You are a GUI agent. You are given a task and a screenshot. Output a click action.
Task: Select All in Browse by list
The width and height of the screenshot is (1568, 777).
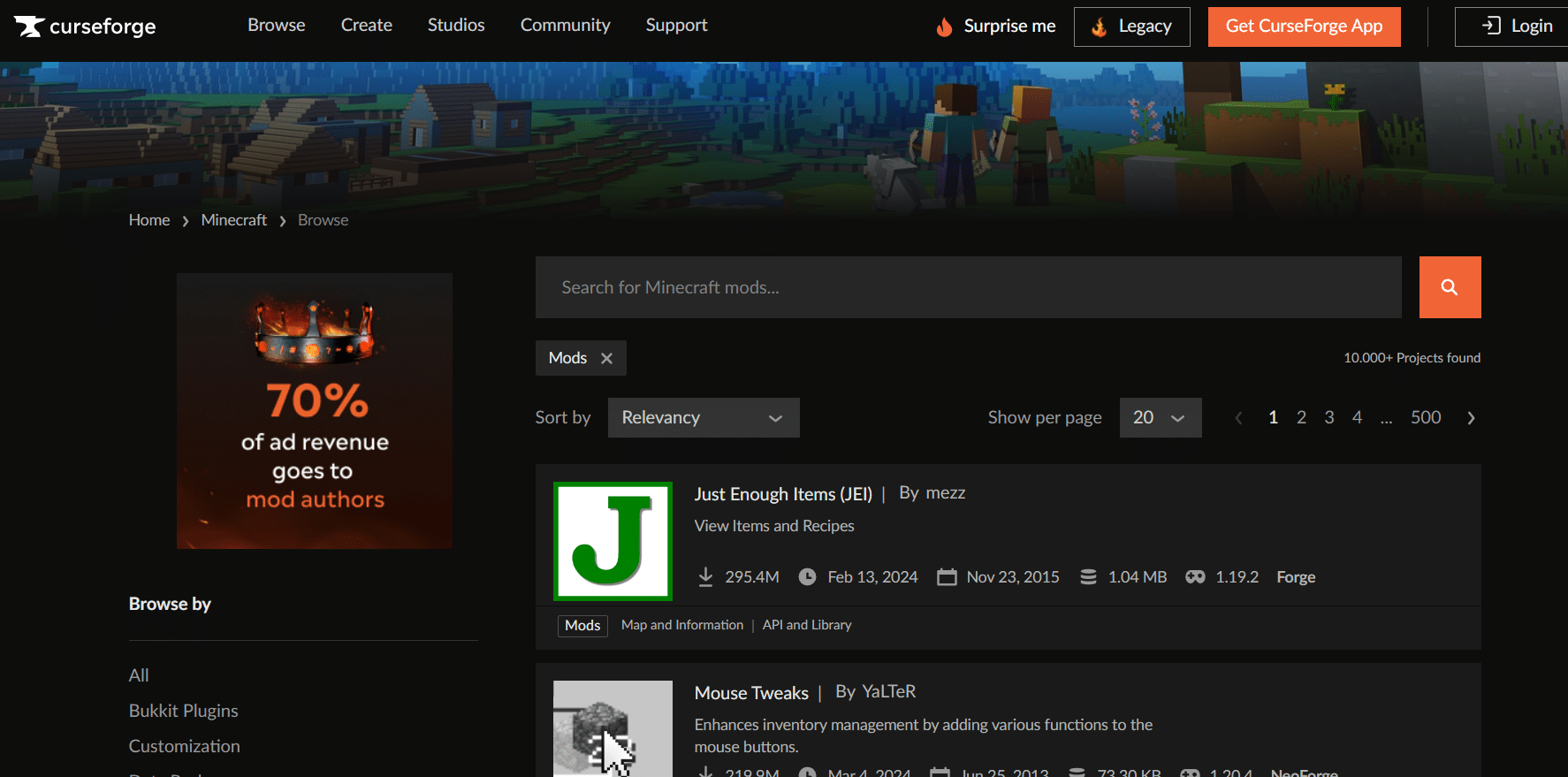click(139, 675)
